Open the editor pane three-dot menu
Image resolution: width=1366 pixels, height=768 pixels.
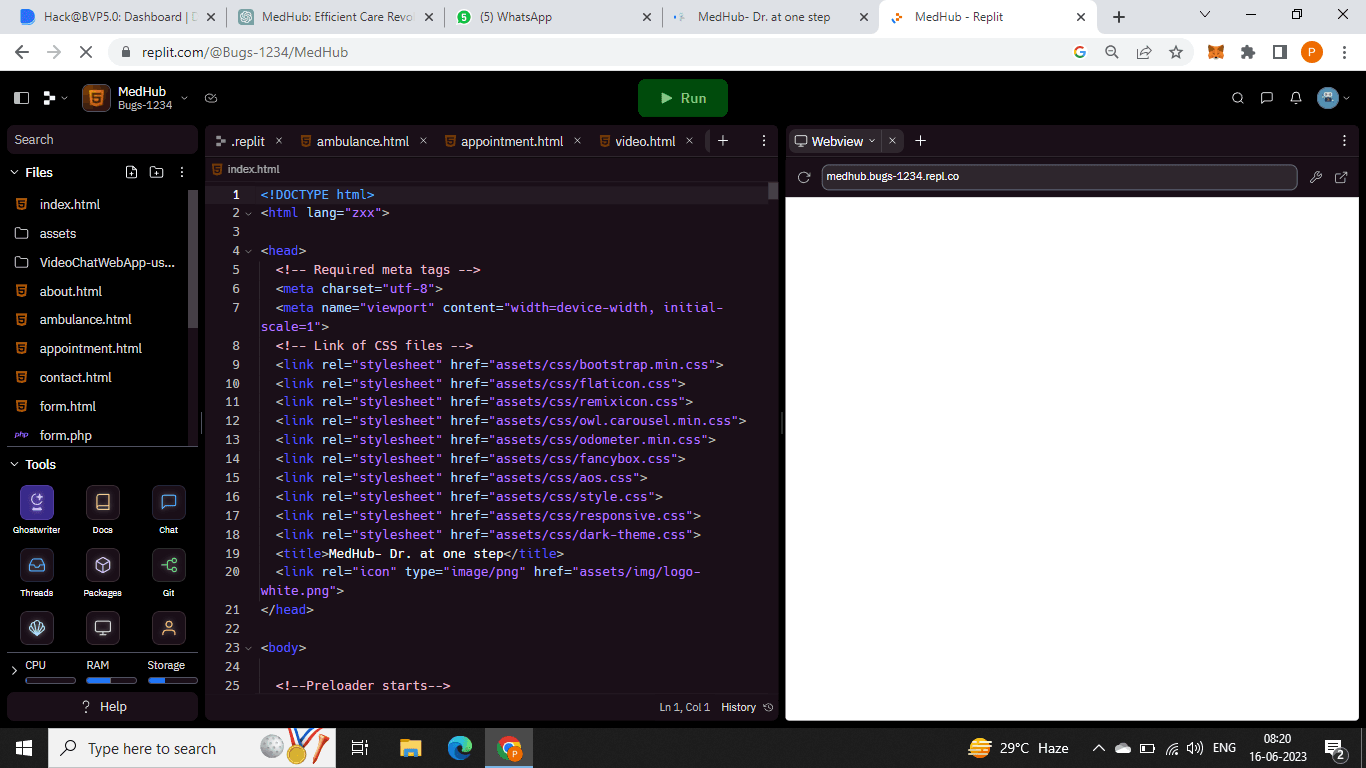click(x=764, y=141)
